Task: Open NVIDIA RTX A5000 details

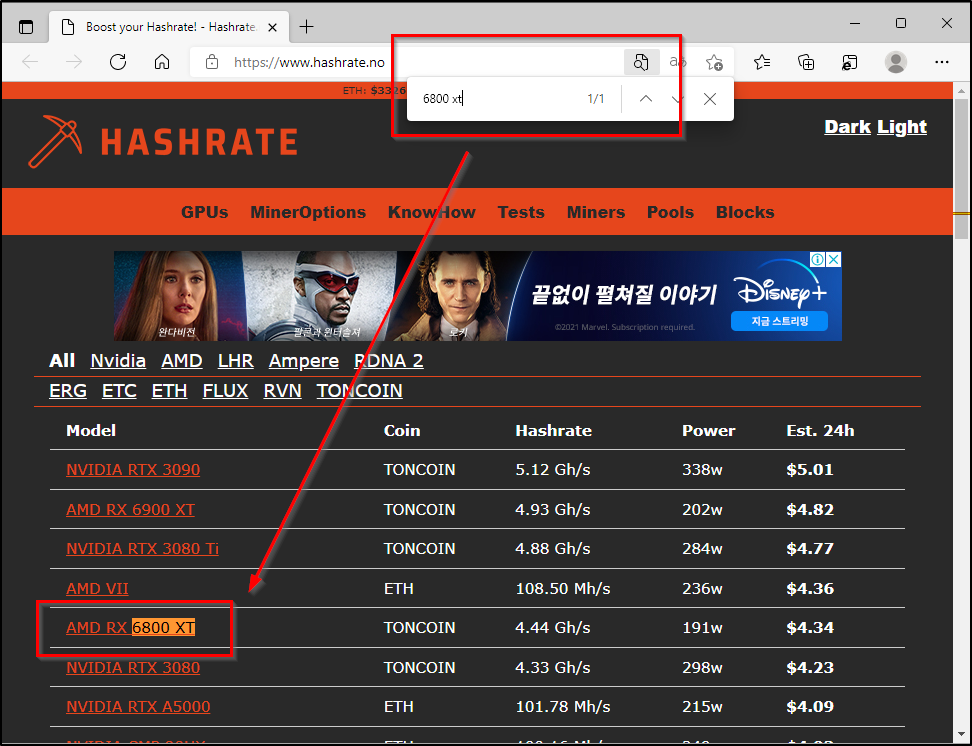Action: coord(138,706)
